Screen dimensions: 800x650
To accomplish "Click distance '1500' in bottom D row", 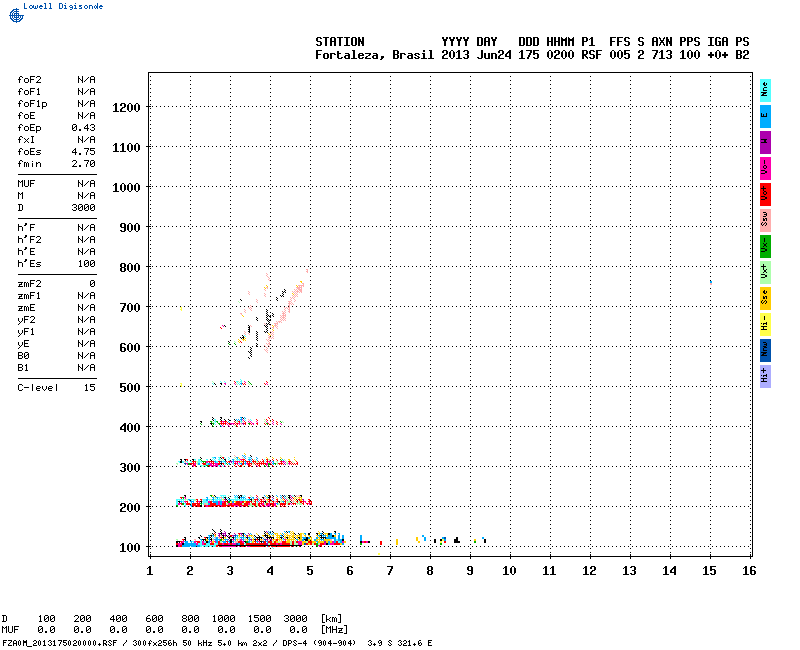I will (x=259, y=619).
